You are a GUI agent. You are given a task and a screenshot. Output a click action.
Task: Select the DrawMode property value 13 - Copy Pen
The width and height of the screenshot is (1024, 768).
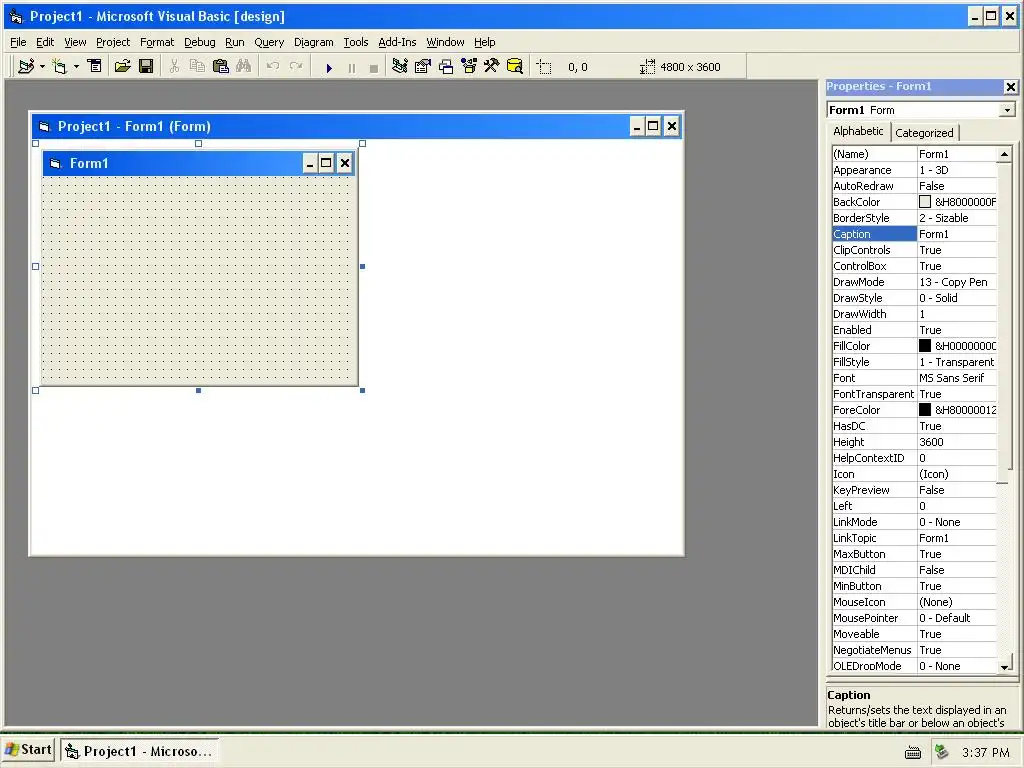coord(957,282)
